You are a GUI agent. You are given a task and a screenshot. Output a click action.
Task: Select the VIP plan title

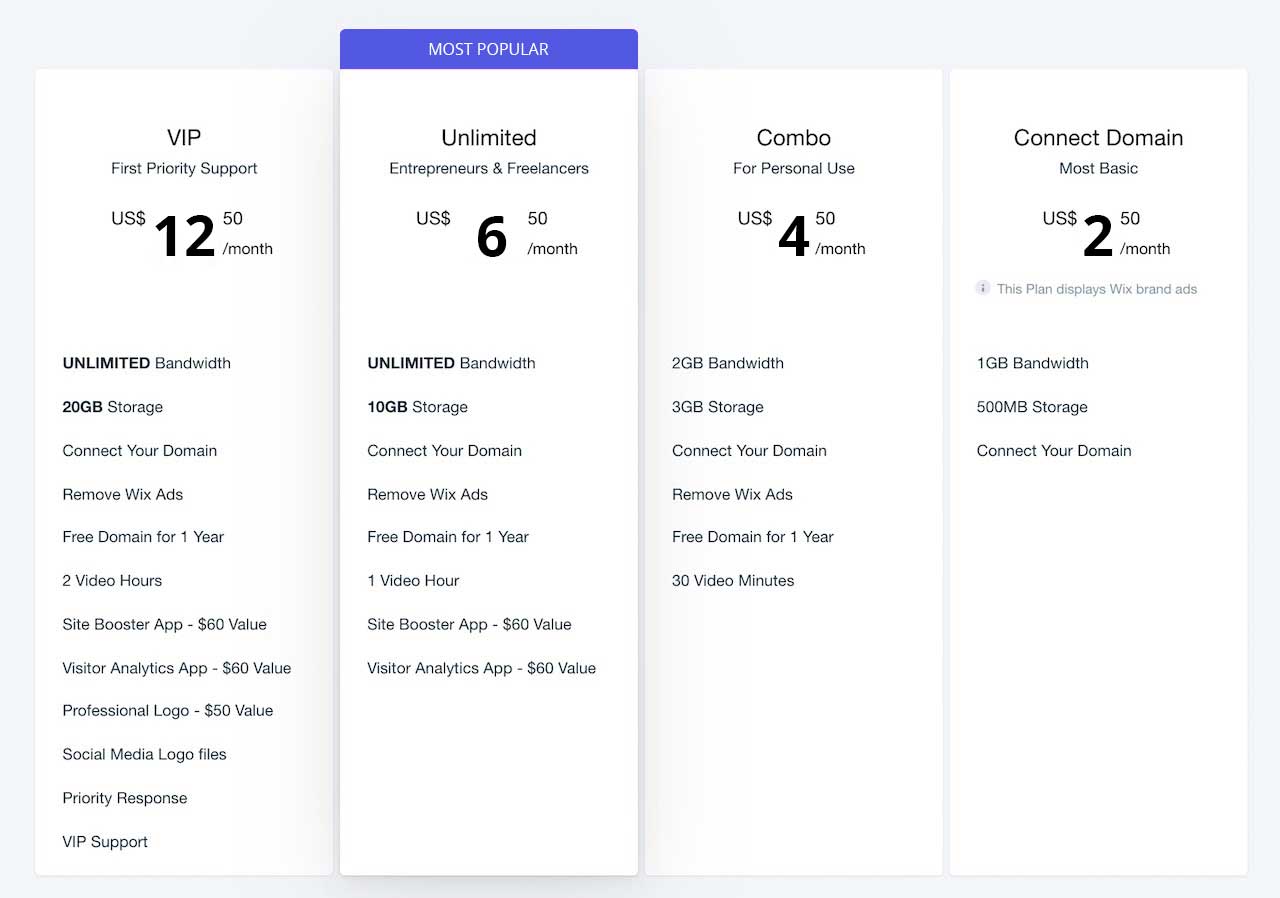(184, 138)
